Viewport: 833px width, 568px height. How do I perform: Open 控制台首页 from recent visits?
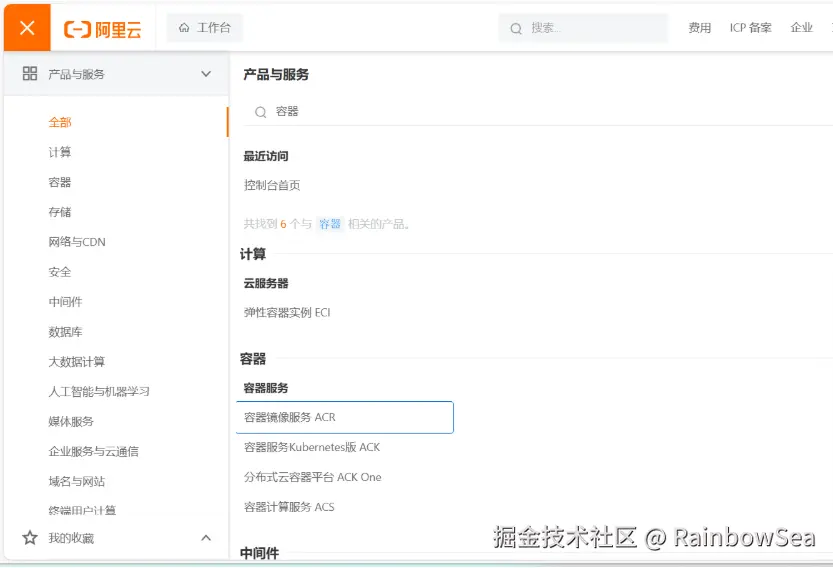click(272, 185)
